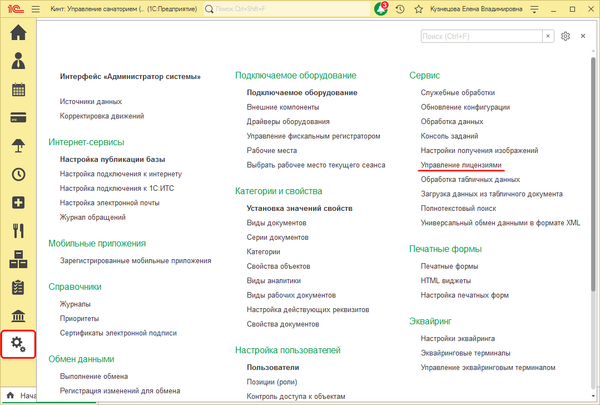
Task: Open Настройка публикации базы
Action: coord(112,159)
